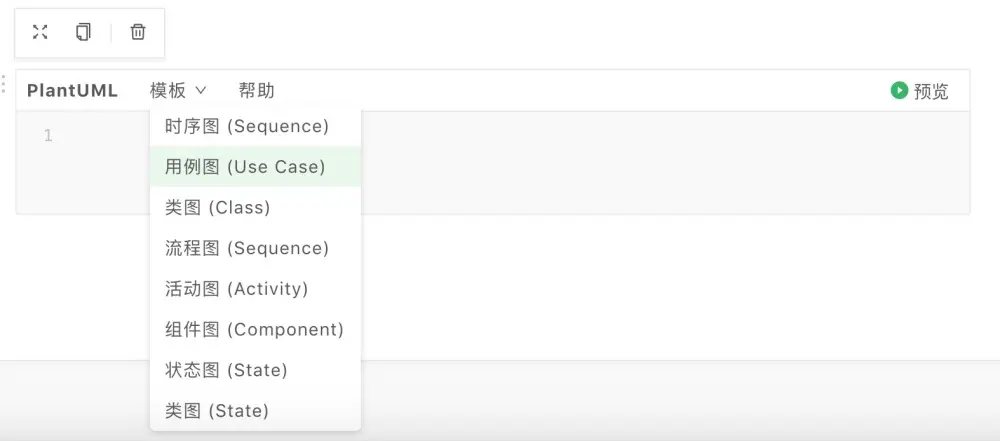Click the green play icon beside 预览
Screen dimensions: 1000x441
click(x=899, y=90)
